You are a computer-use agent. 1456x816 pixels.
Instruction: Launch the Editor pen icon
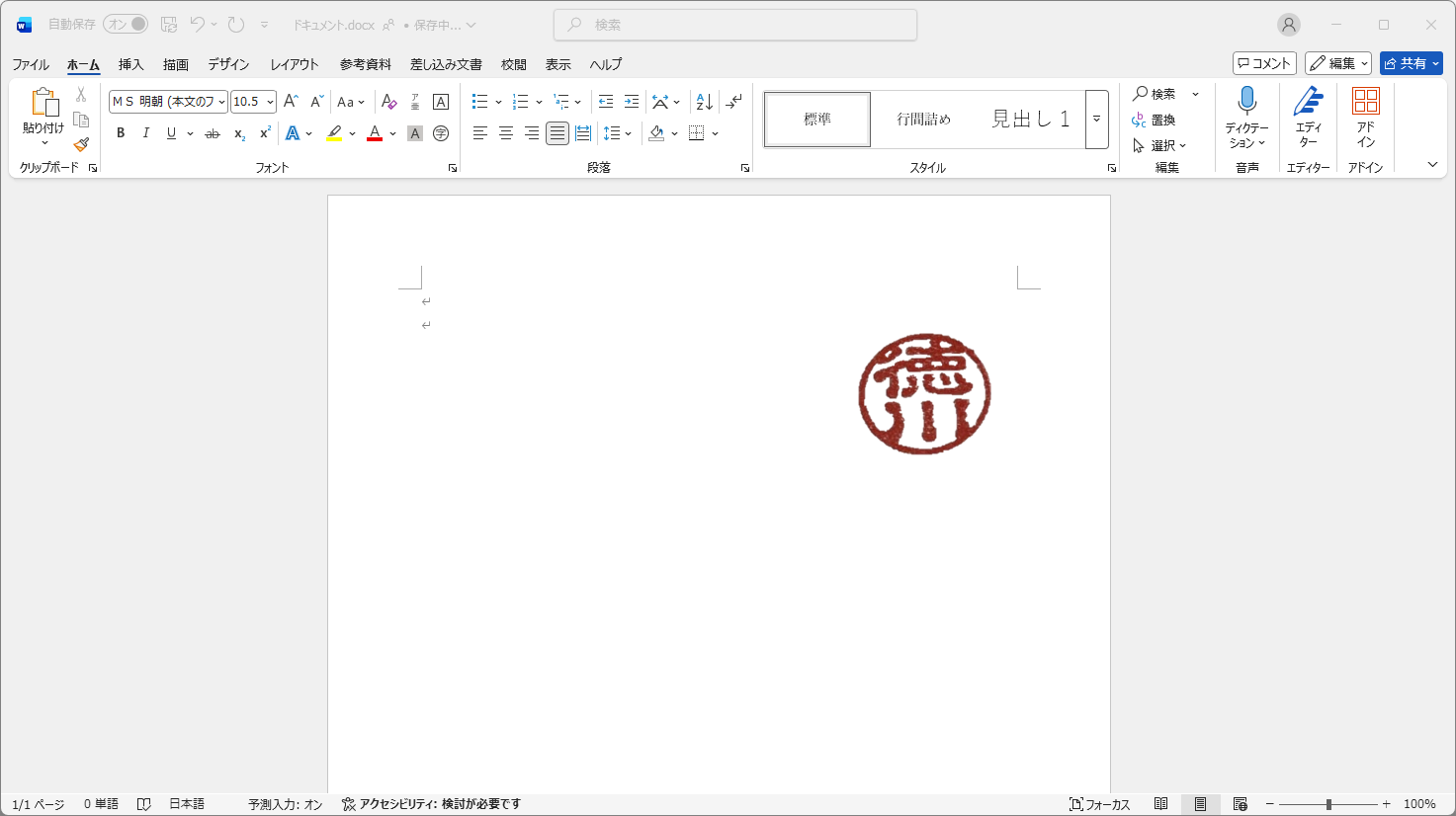1308,101
